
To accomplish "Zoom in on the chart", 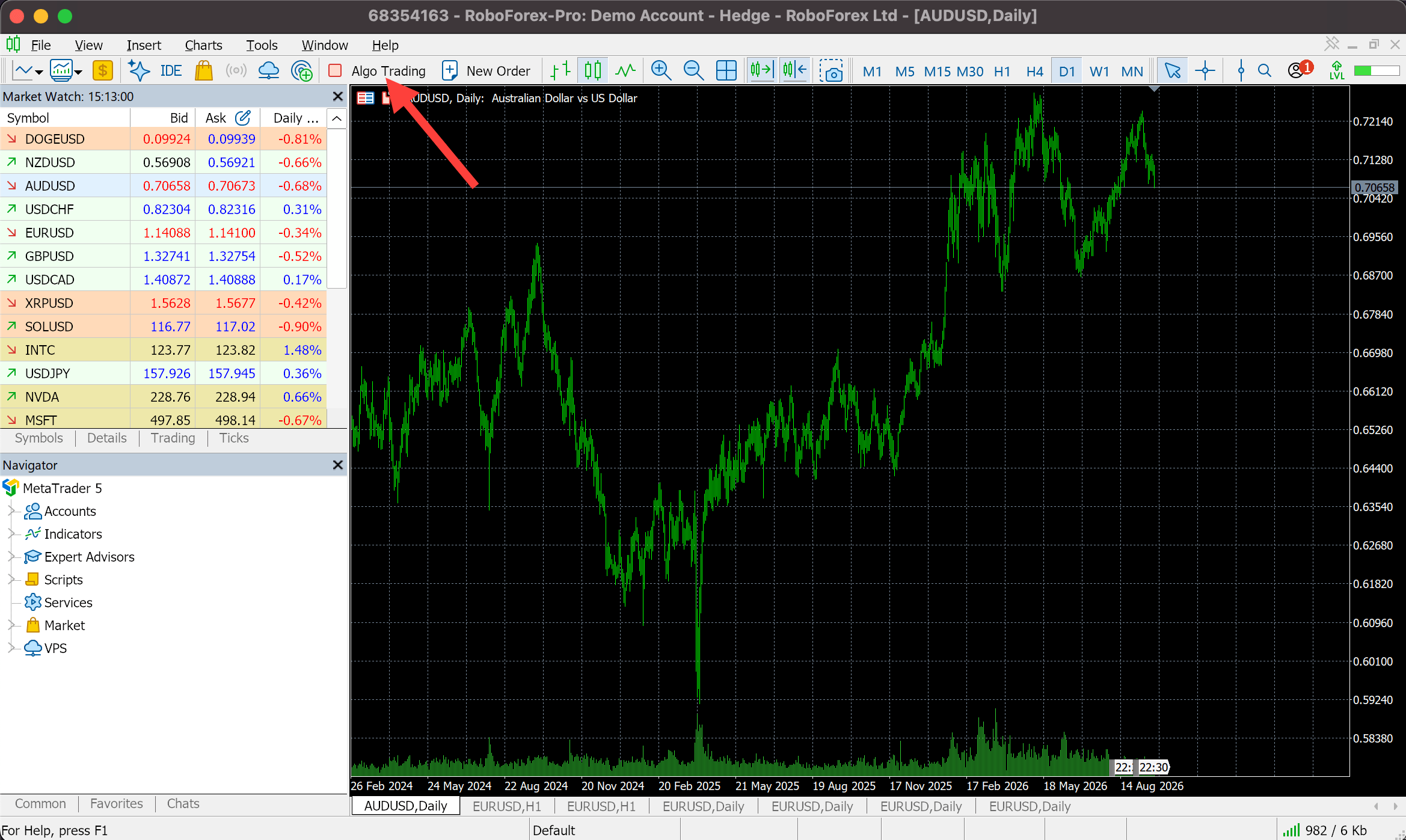I will [x=661, y=71].
